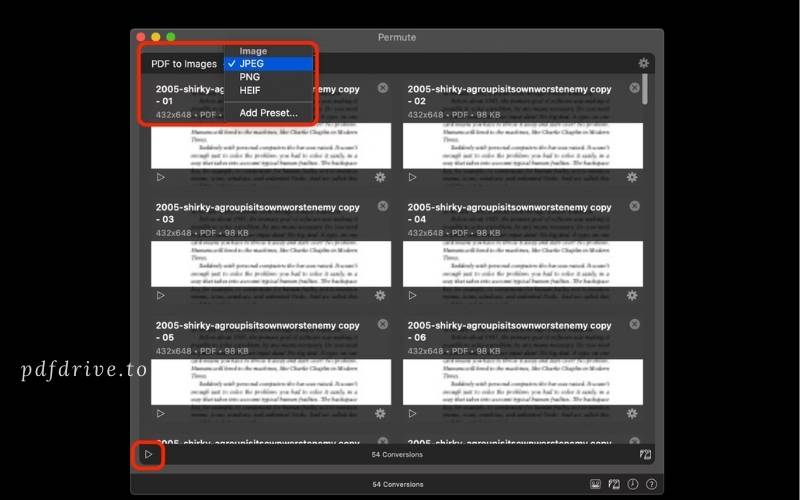Click the 432x648 • PDF • 98 KB info on card 02
800x500 pixels.
click(x=454, y=115)
